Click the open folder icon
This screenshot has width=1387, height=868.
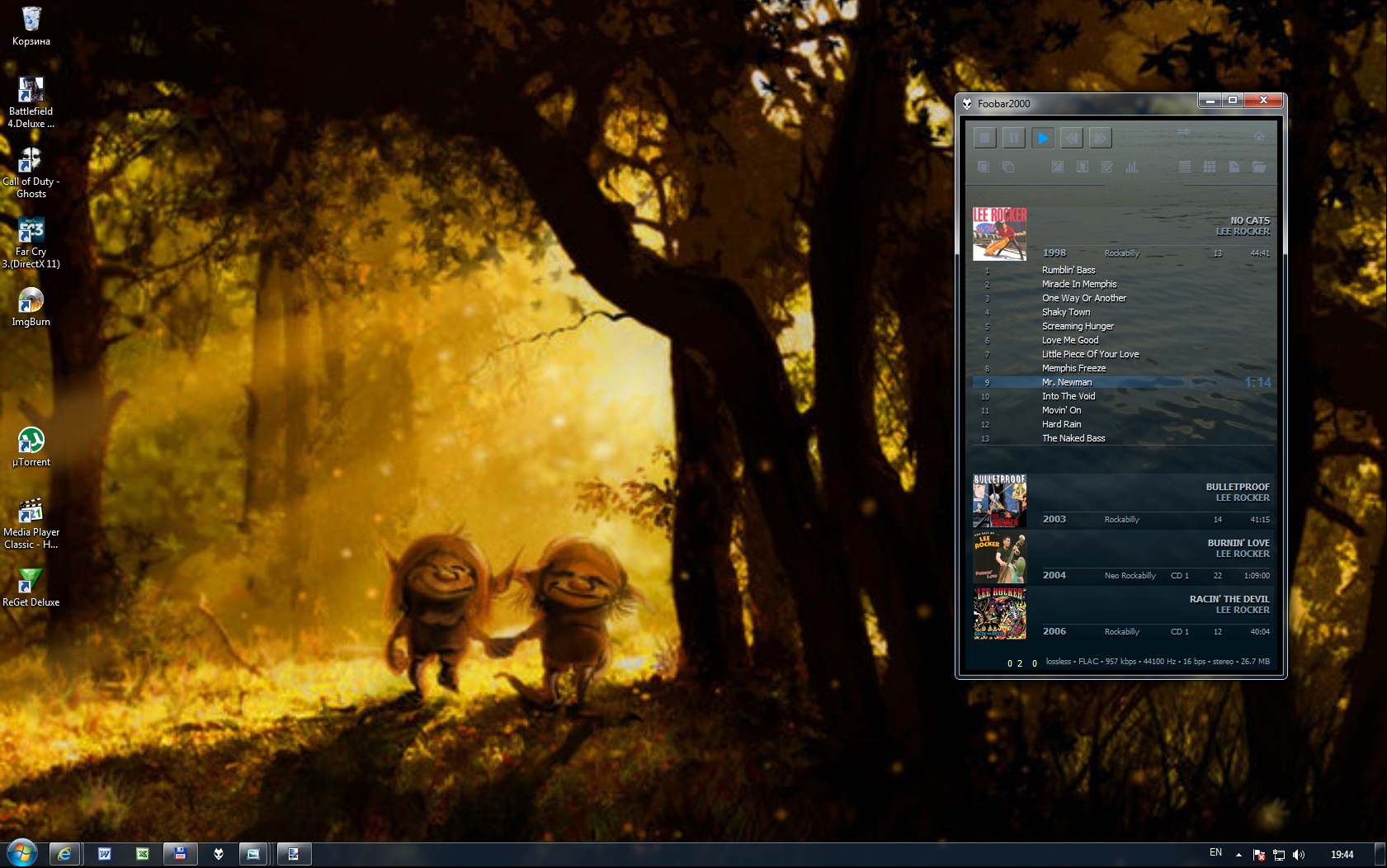tap(1258, 167)
